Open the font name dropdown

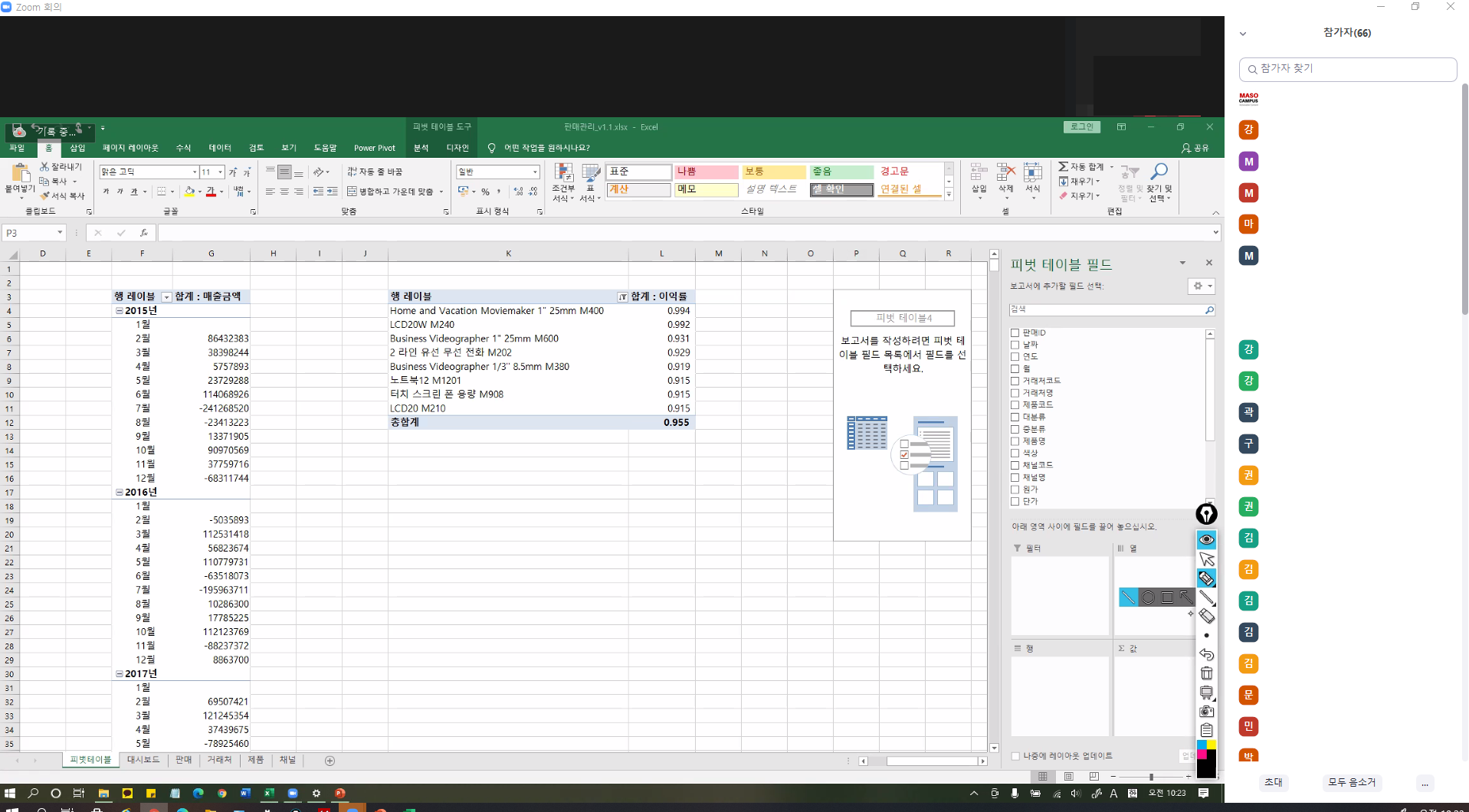point(194,172)
